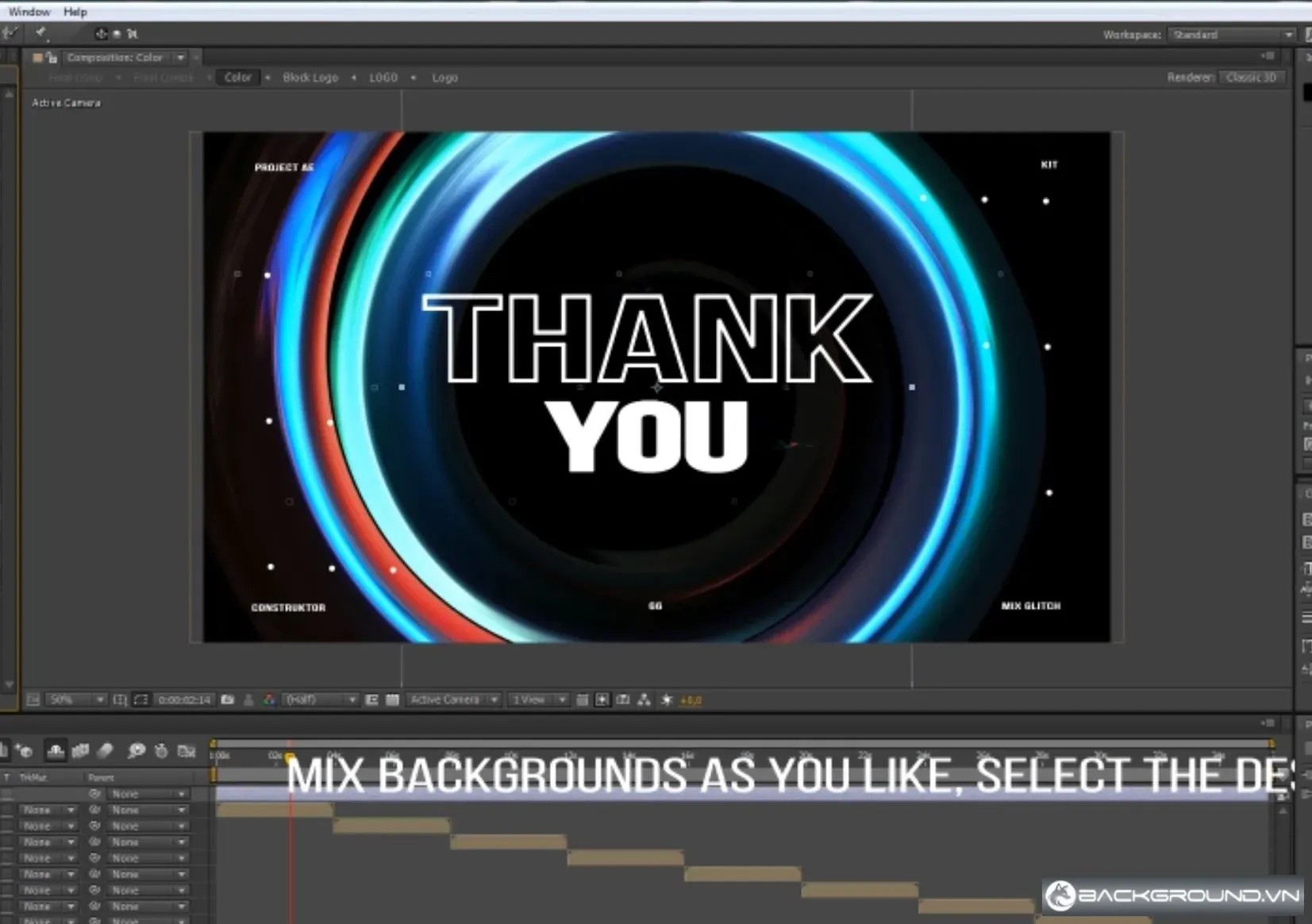Switch to the Block Logo composition tab
The height and width of the screenshot is (924, 1312).
(310, 78)
